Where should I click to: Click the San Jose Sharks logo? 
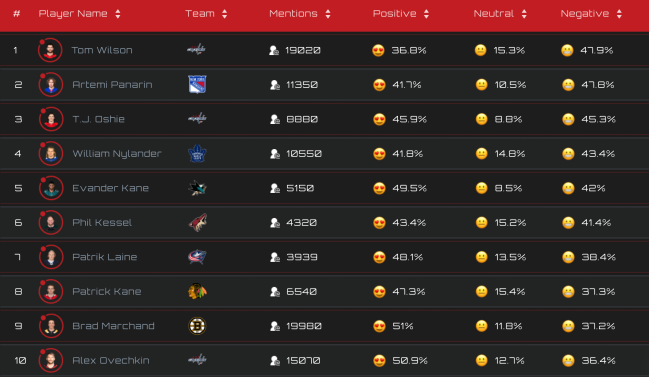pyautogui.click(x=197, y=188)
